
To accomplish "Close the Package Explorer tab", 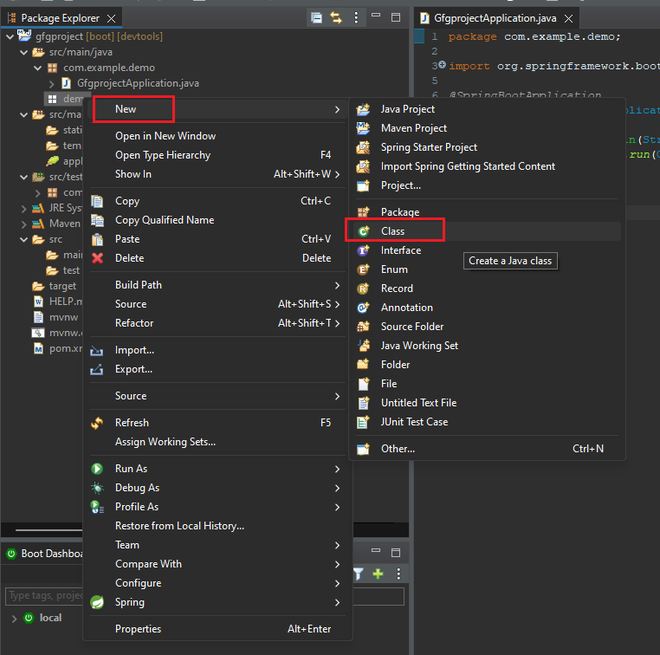I will tap(111, 19).
